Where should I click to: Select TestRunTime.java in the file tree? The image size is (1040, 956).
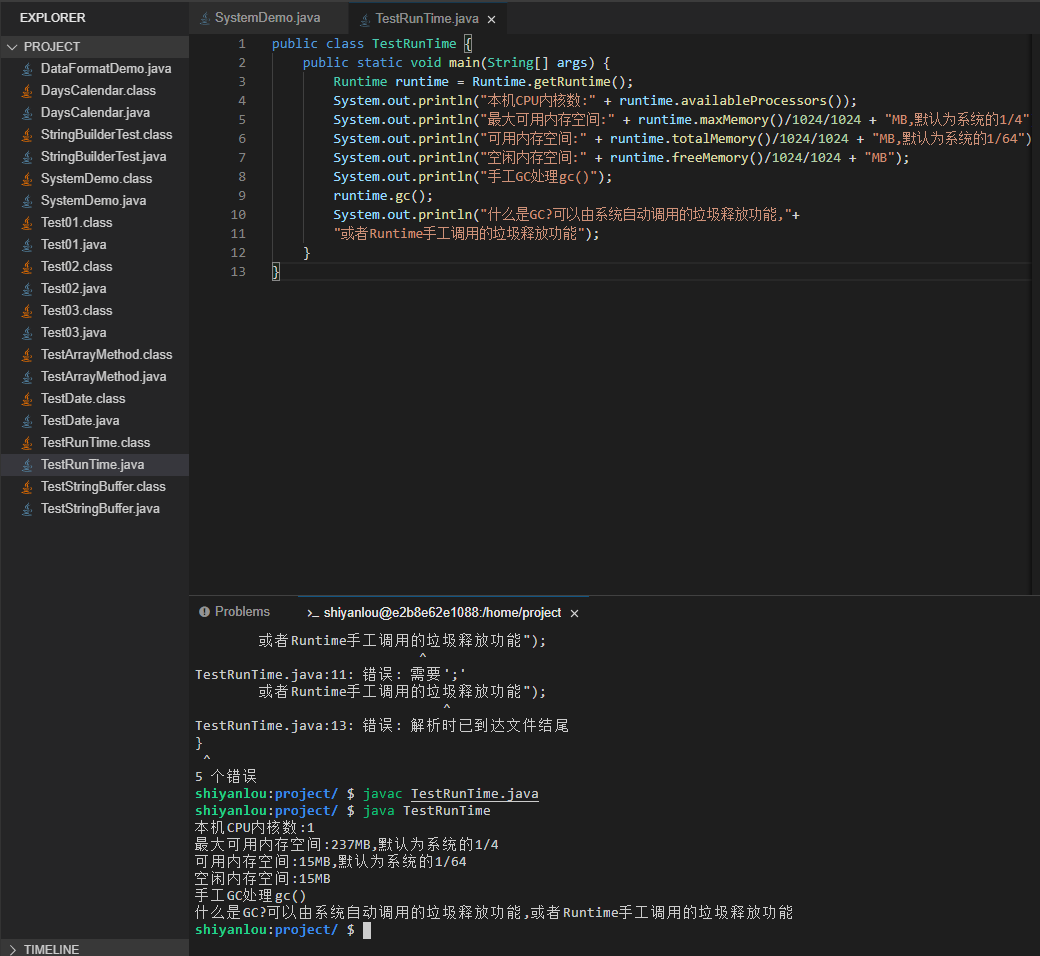point(95,464)
